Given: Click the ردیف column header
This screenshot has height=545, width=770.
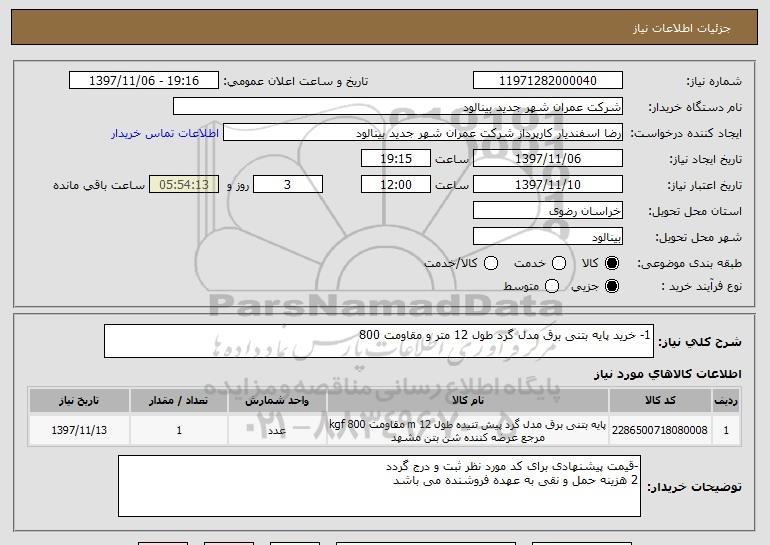Looking at the screenshot, I should pos(726,401).
